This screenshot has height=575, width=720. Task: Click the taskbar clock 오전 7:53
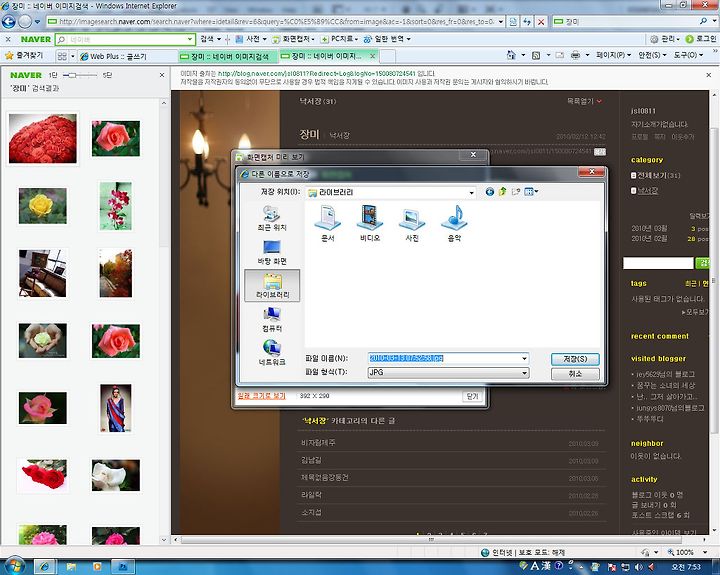pos(686,567)
